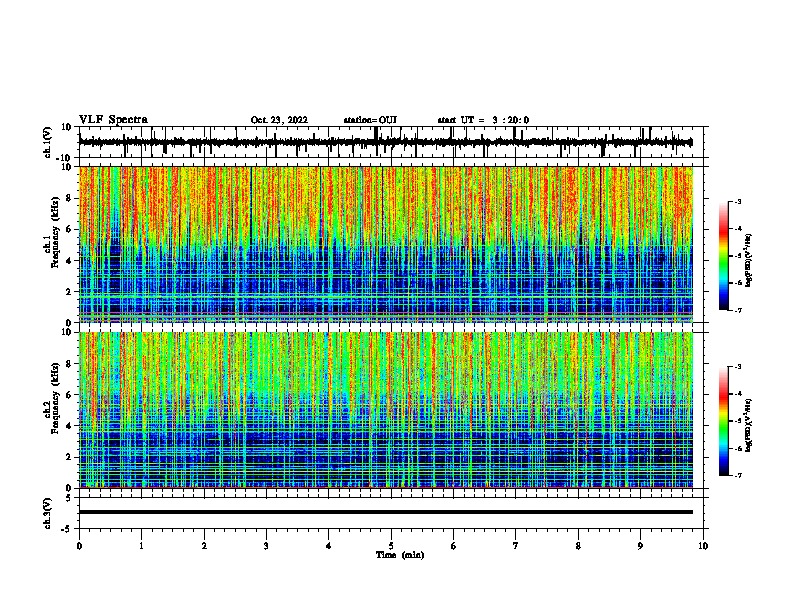Click the ch.2 "Frequency (kHz)" axis label
Screen dimensions: 792x612
pyautogui.click(x=55, y=398)
